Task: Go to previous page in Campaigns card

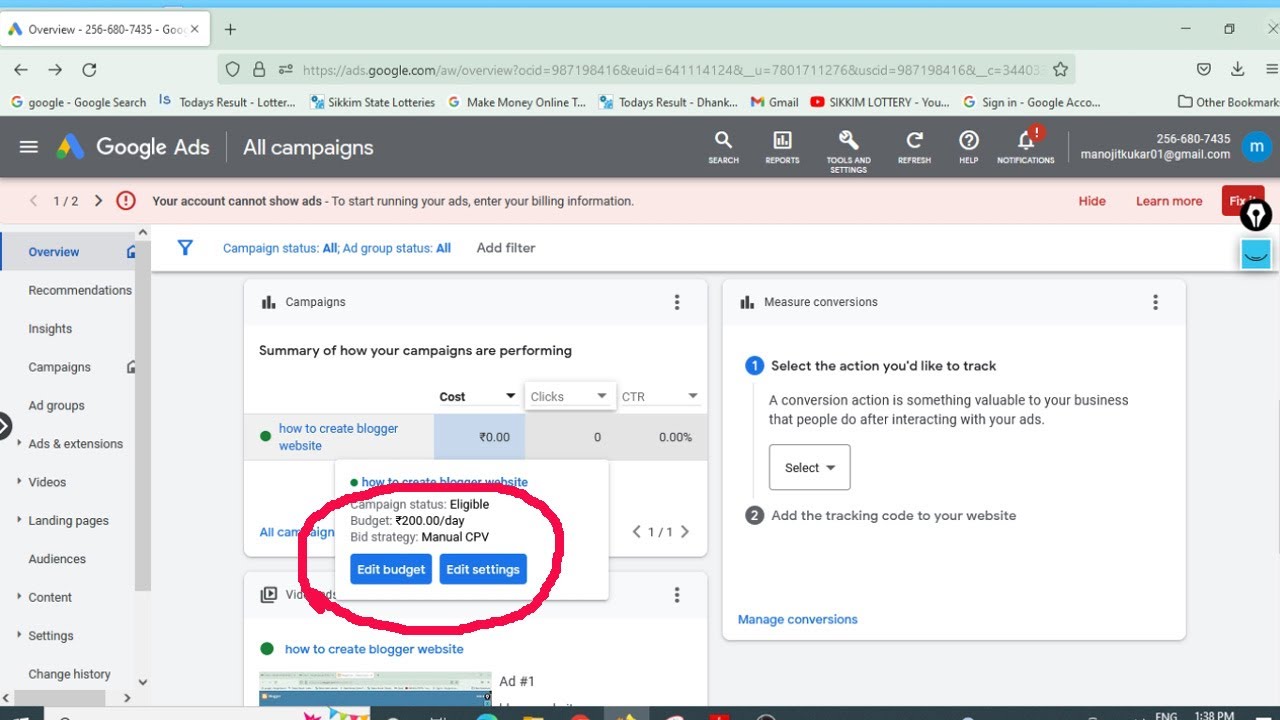Action: (x=637, y=532)
